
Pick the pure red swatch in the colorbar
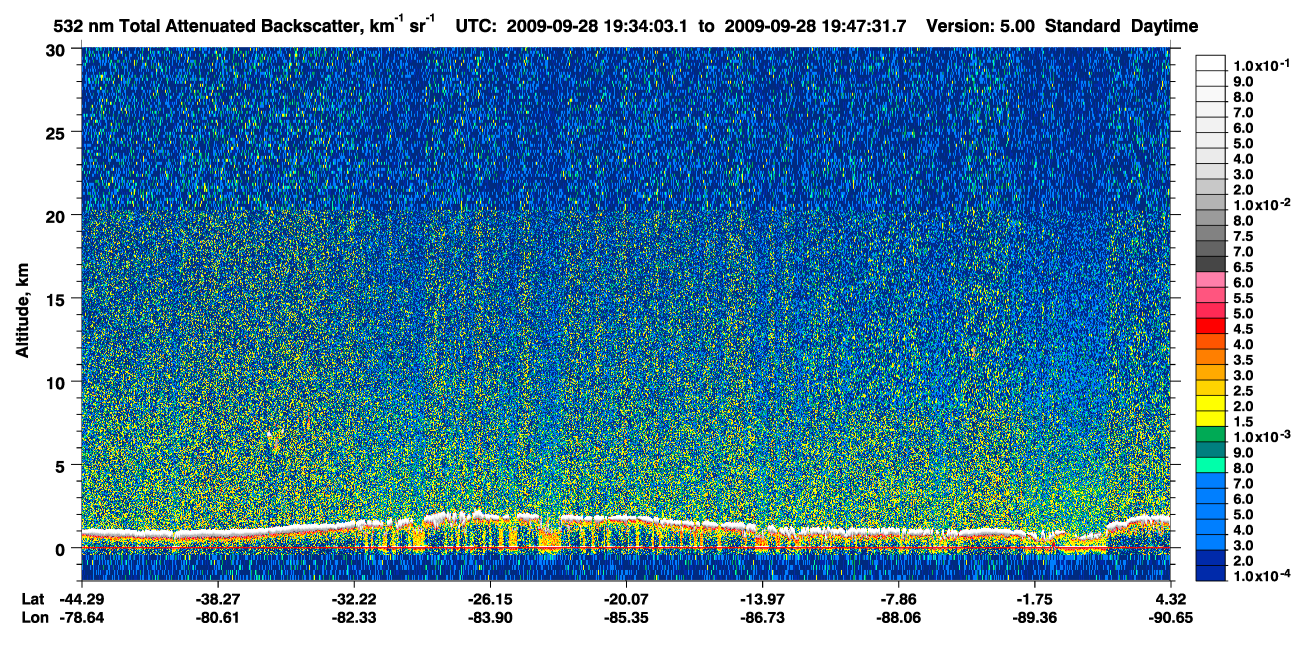coord(1211,326)
